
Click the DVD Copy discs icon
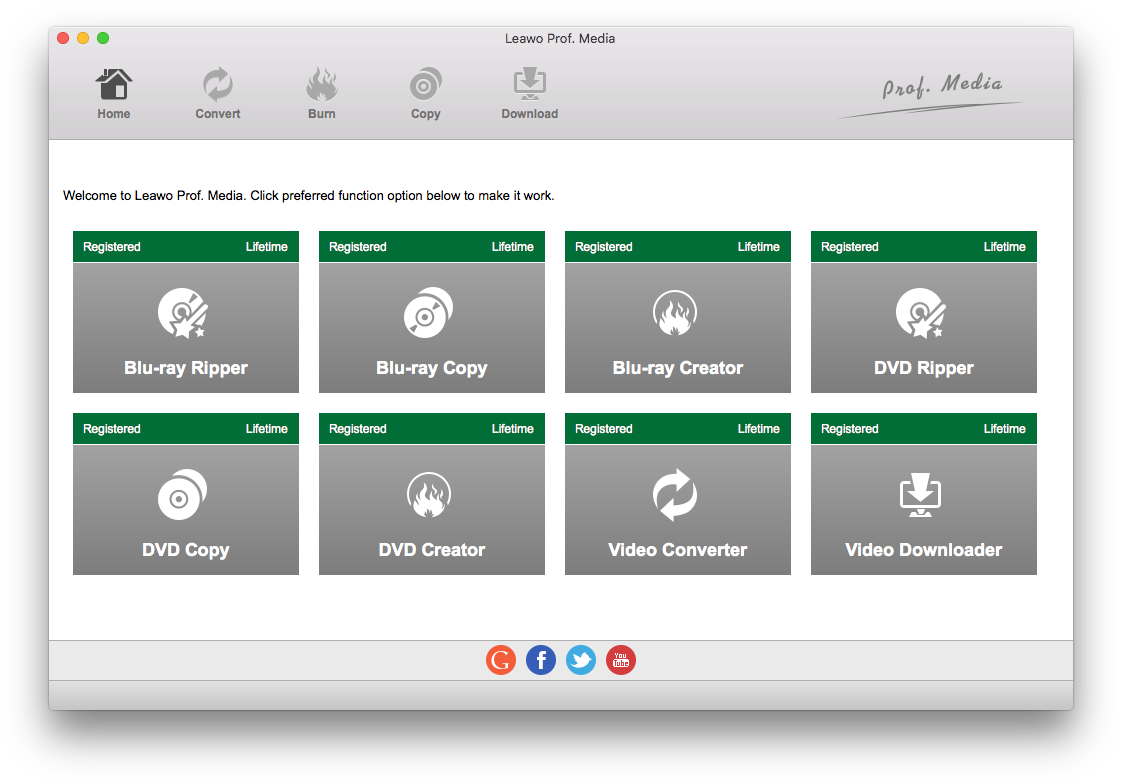[182, 495]
